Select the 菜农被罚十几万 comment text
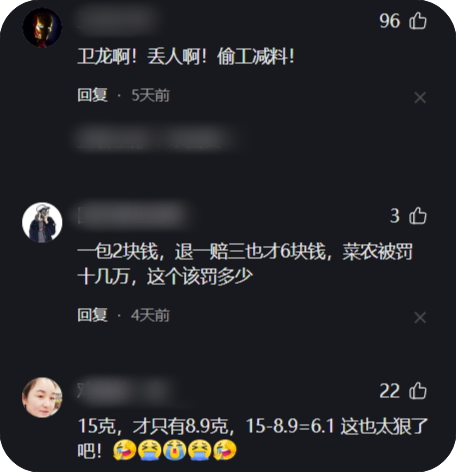This screenshot has height=472, width=456. point(245,264)
